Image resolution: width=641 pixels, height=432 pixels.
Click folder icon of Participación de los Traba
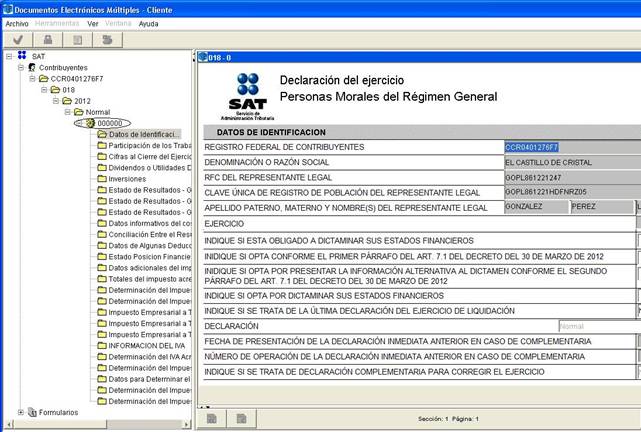(x=102, y=145)
